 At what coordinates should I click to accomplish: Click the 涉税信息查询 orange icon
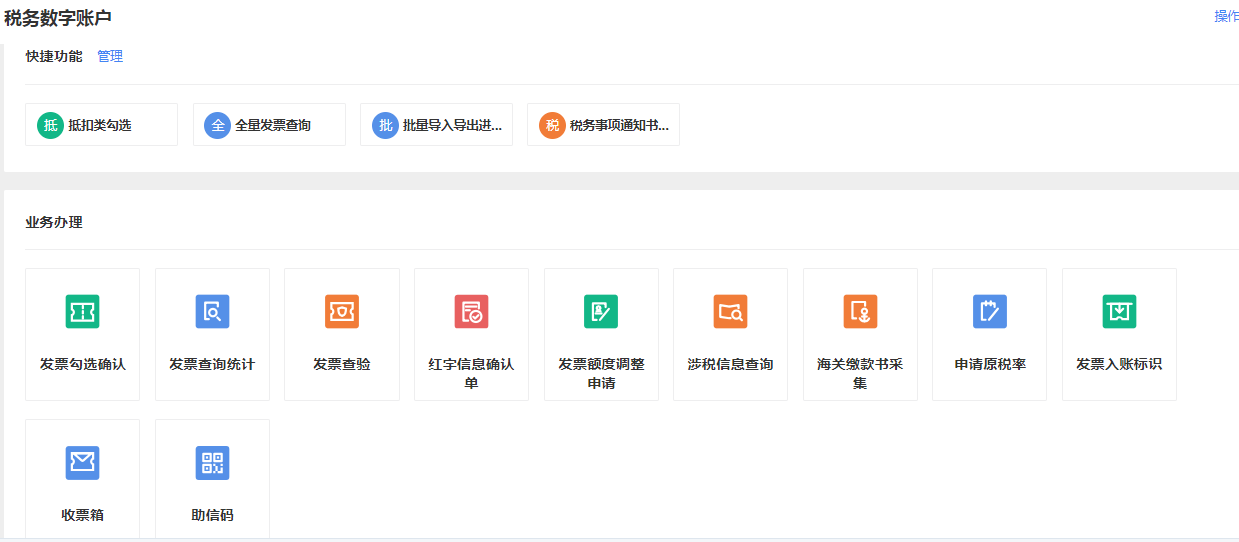click(730, 312)
